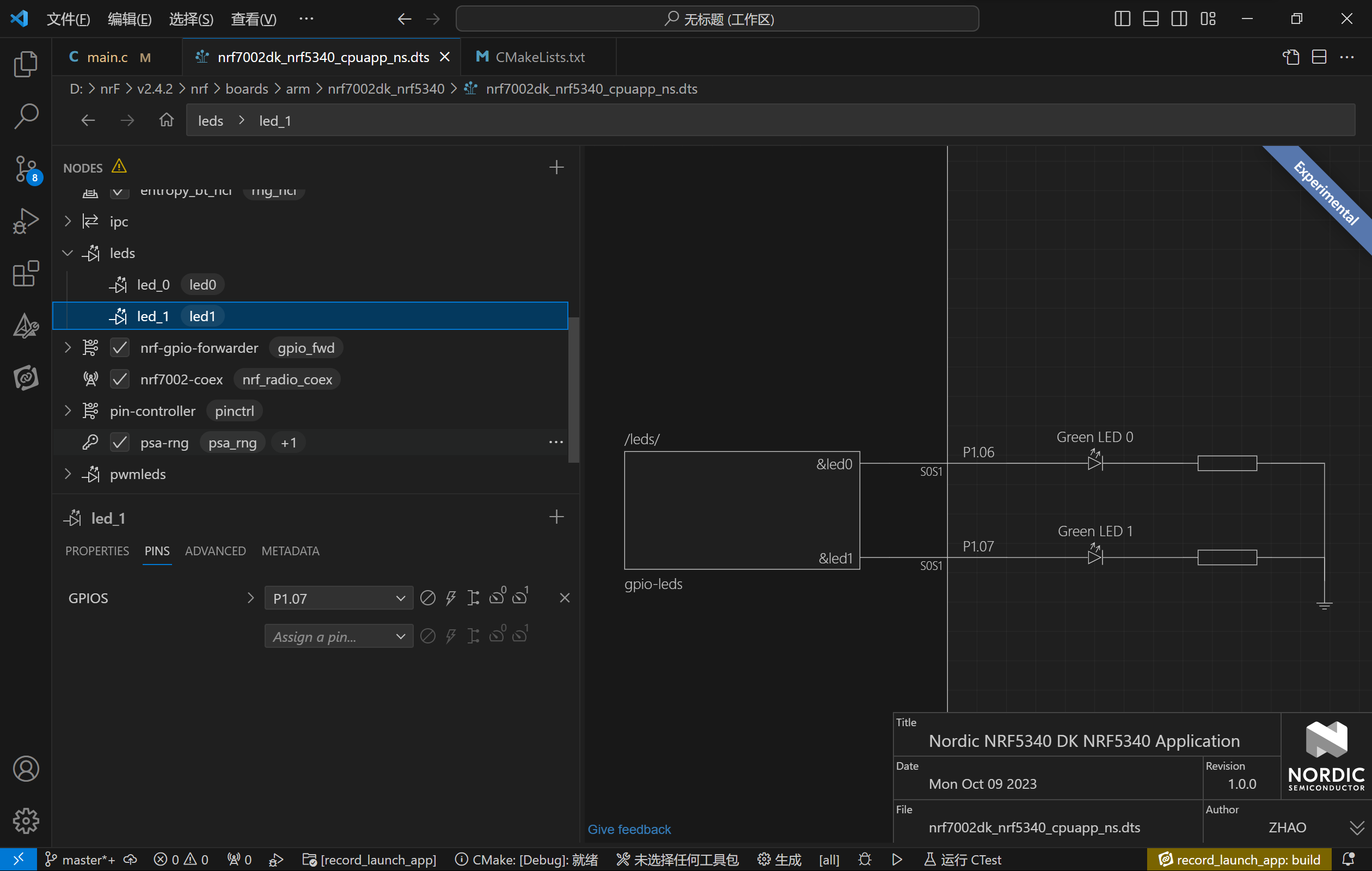Toggle open-drain option for P1.07 pin
This screenshot has height=871, width=1372.
click(474, 598)
